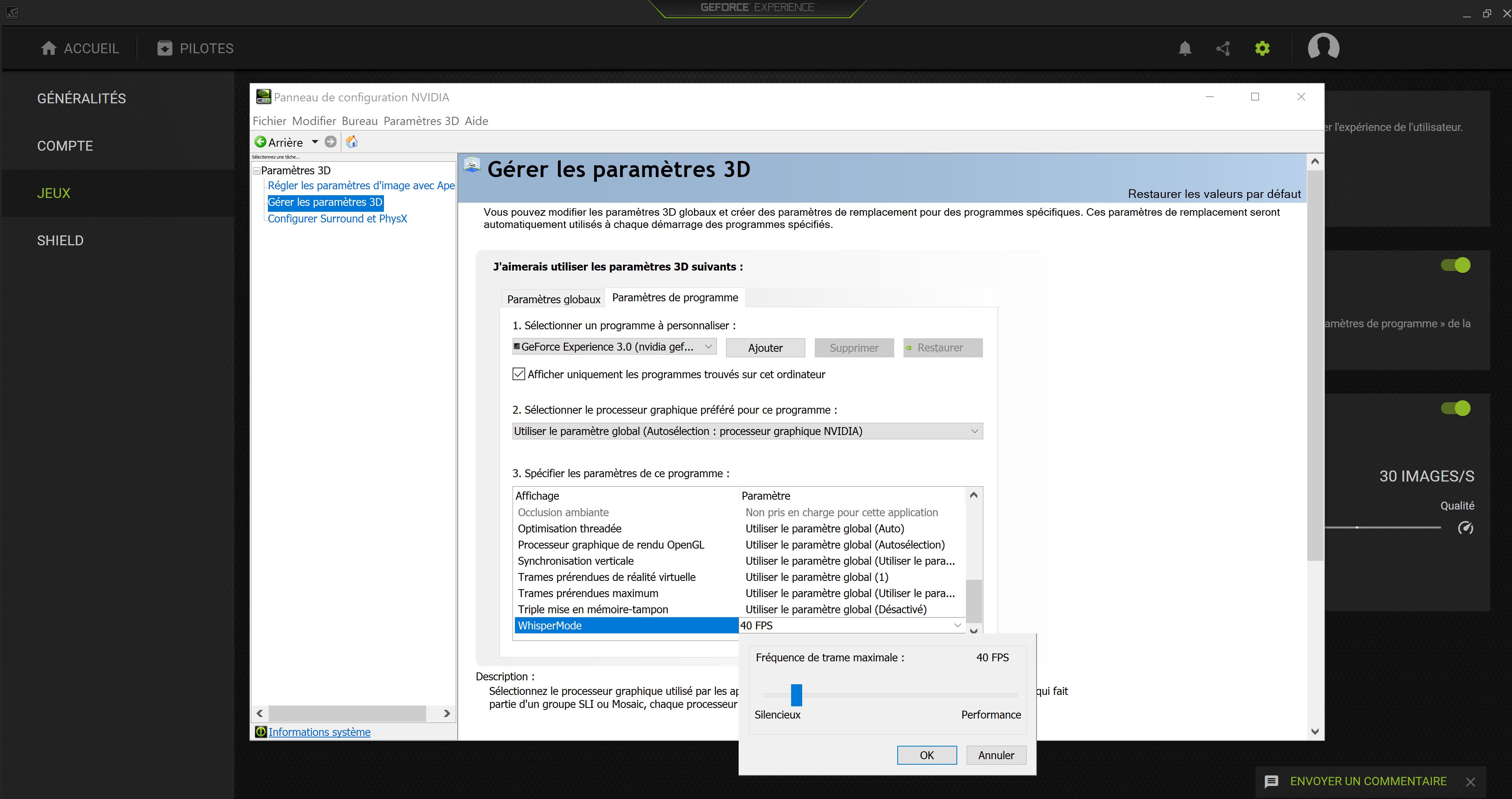Image resolution: width=1512 pixels, height=799 pixels.
Task: Click the Qualité gauge icon
Action: click(x=1465, y=527)
